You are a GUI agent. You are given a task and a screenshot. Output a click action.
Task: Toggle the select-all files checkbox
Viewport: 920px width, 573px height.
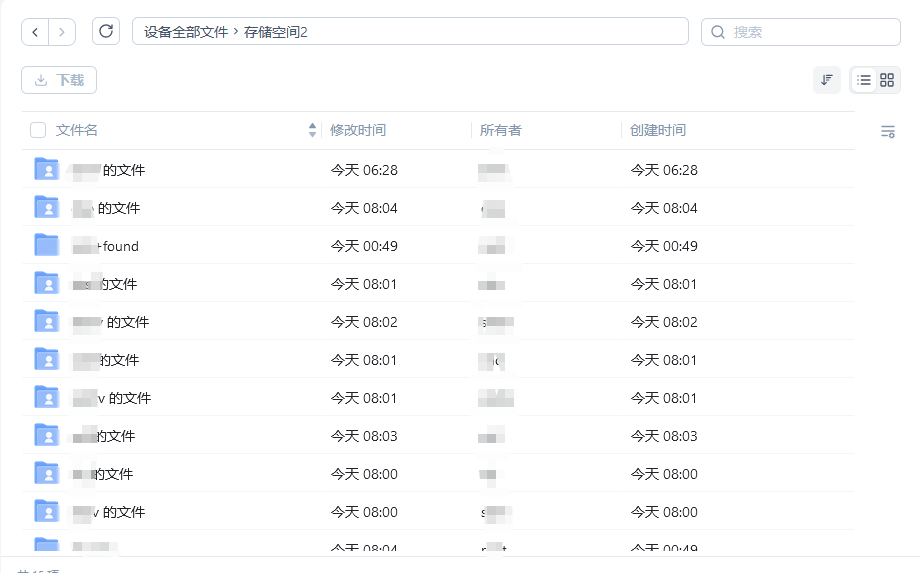coord(38,130)
